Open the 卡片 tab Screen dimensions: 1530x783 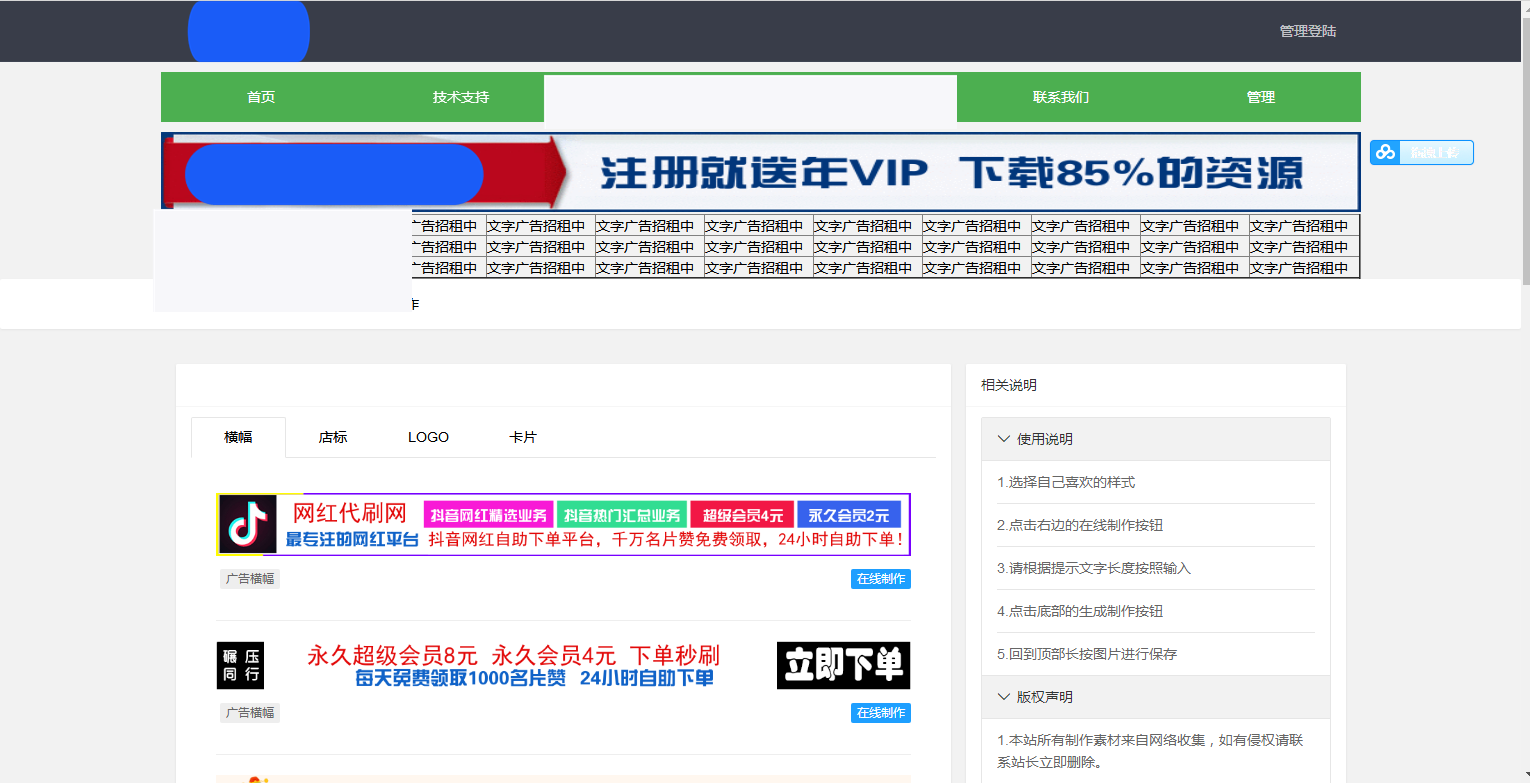(522, 437)
